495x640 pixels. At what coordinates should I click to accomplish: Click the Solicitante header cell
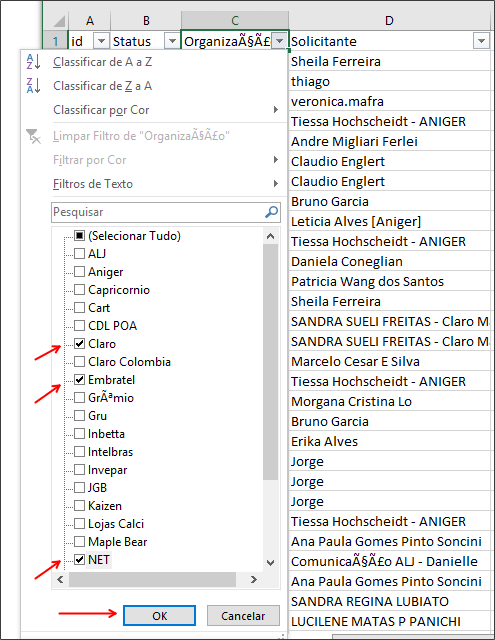click(x=389, y=41)
